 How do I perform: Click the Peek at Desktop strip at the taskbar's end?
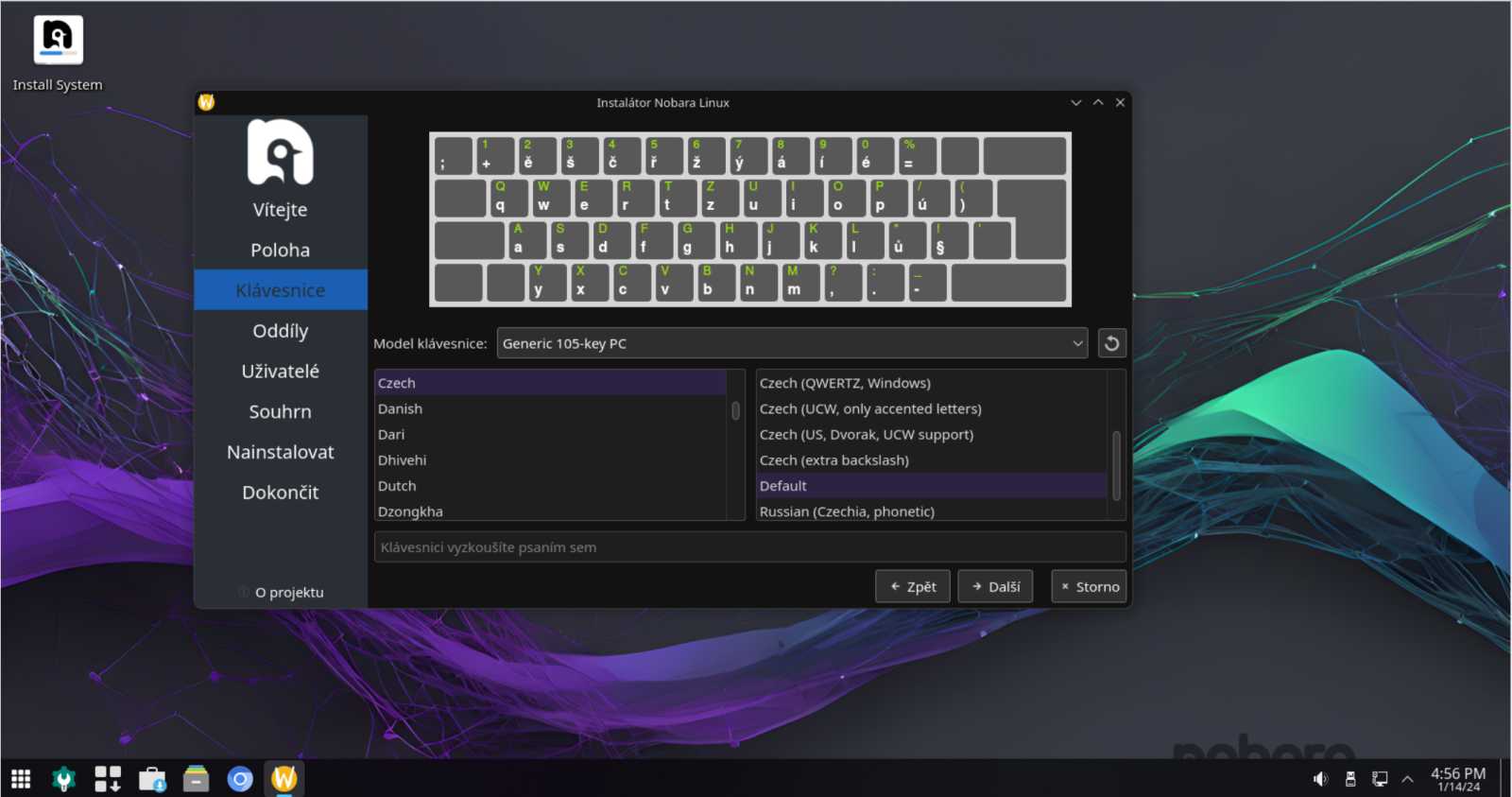1505,779
